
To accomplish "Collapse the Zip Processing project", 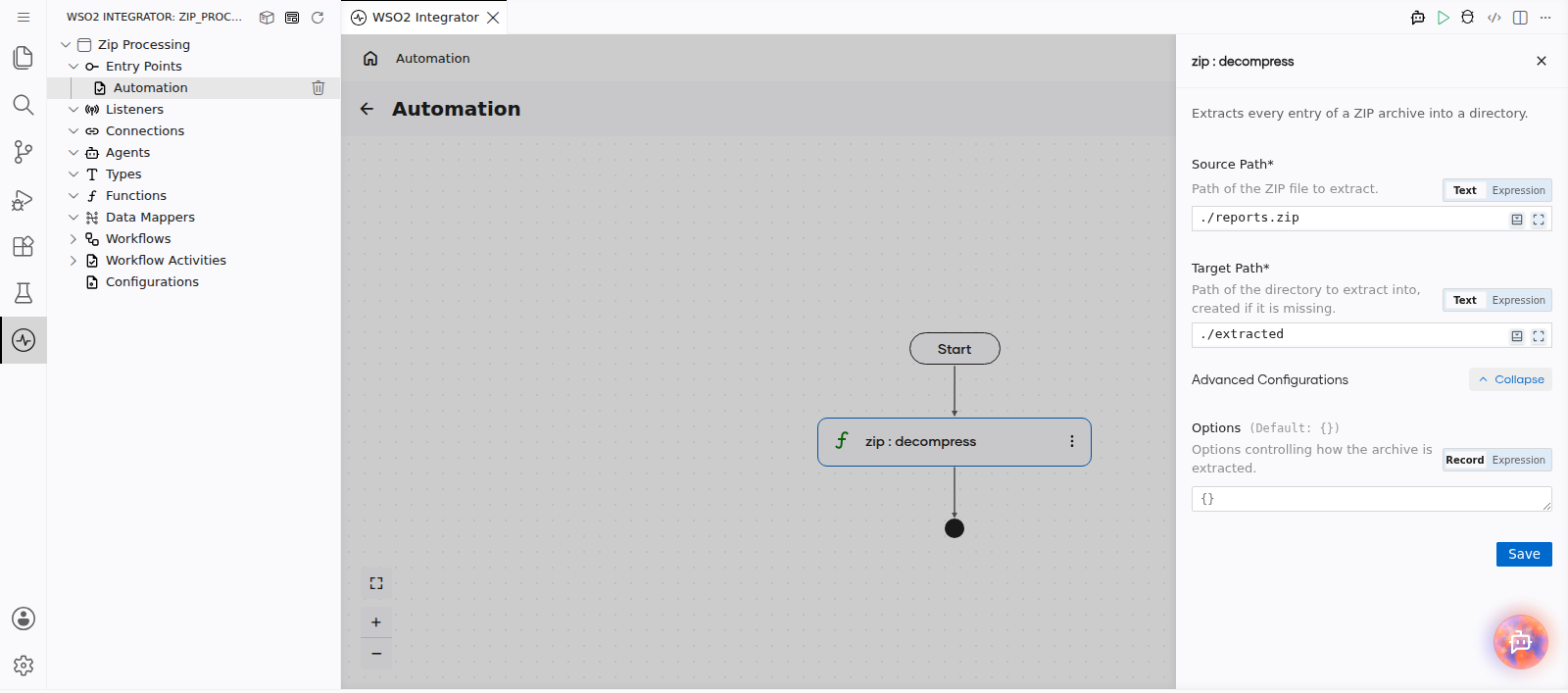I will coord(66,45).
